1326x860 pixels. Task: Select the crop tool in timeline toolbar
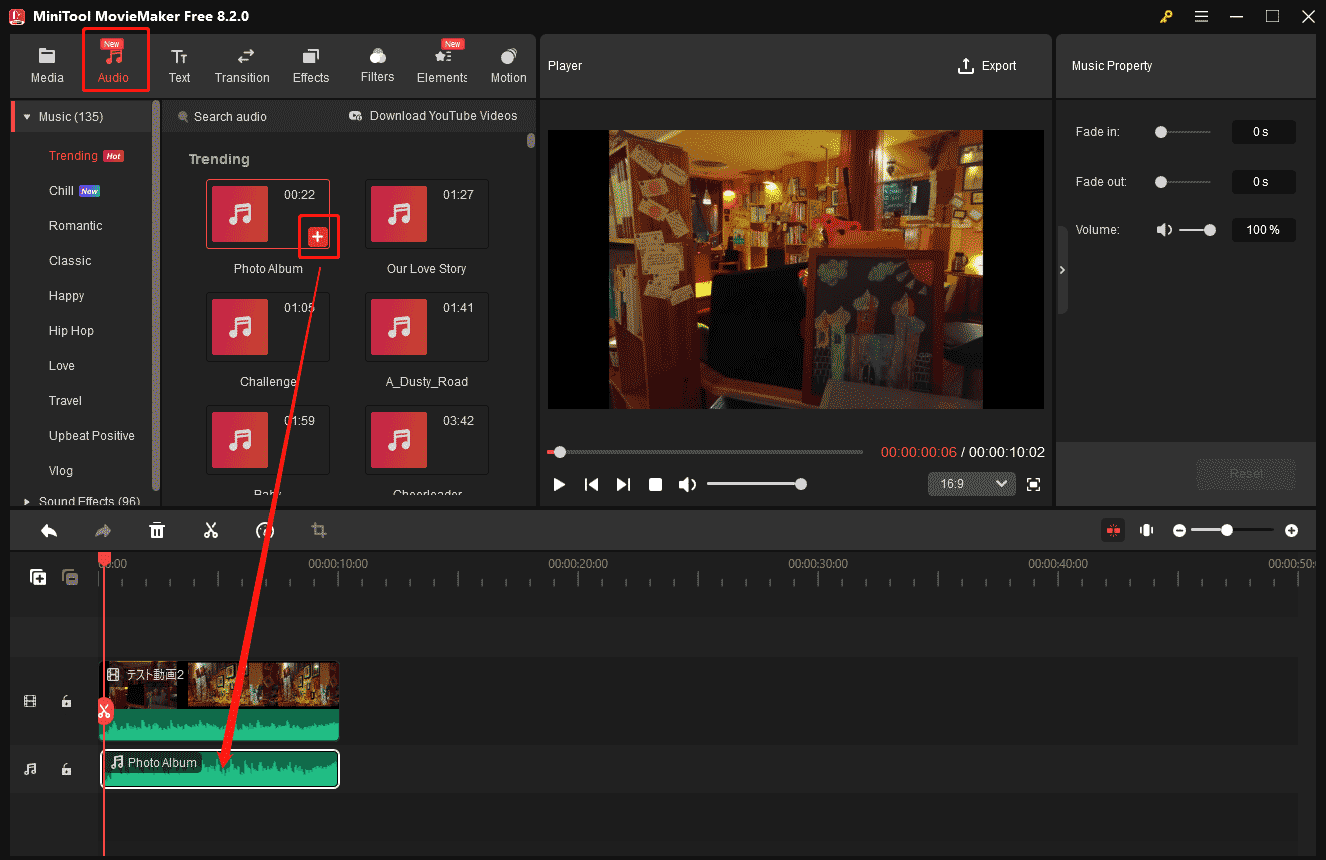pyautogui.click(x=319, y=530)
